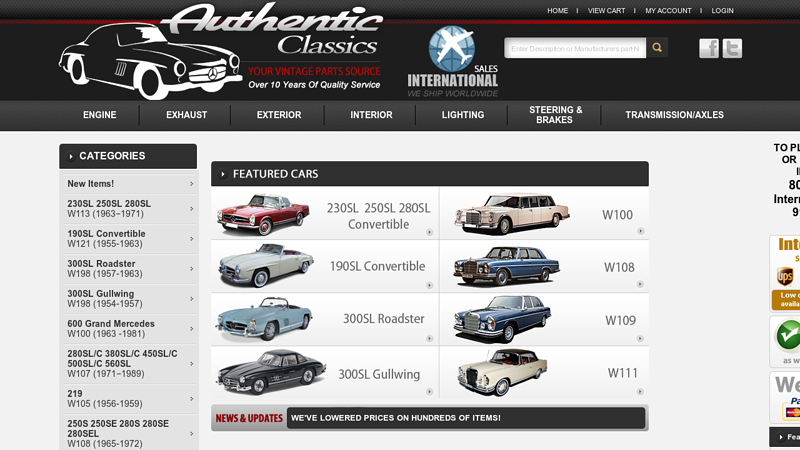Expand the 300SL Gullwing W198 chevron
The image size is (800, 450).
(192, 299)
